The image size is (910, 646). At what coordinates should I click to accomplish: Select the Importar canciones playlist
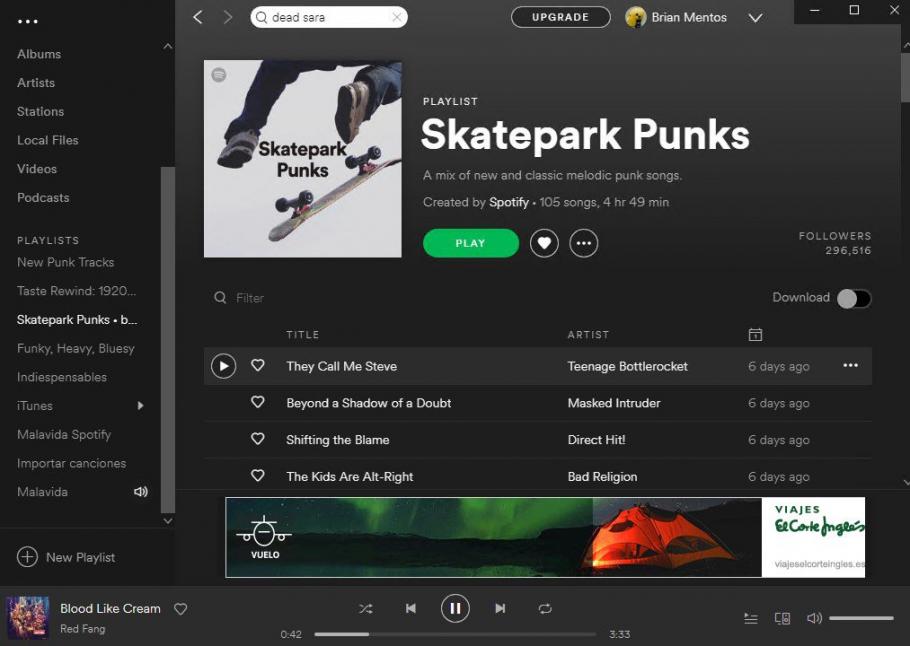[71, 463]
